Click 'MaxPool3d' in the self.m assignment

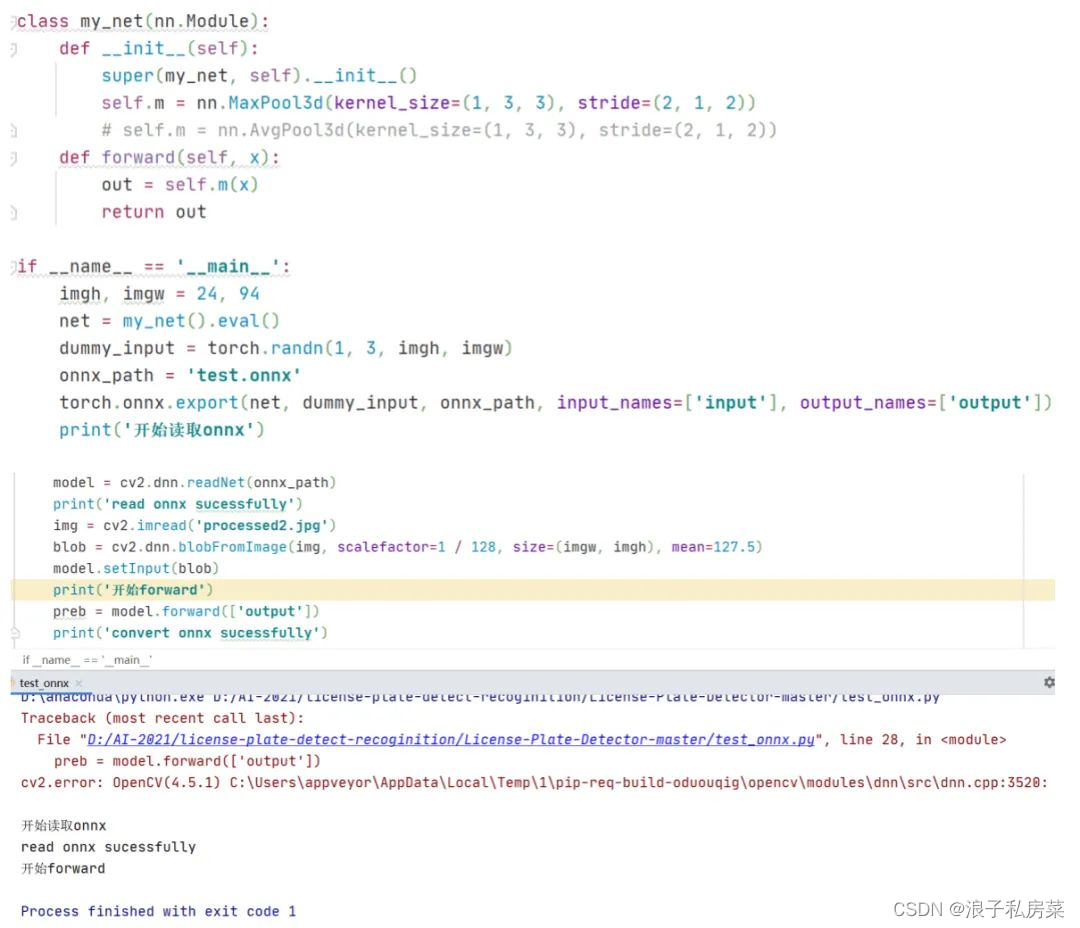click(276, 103)
